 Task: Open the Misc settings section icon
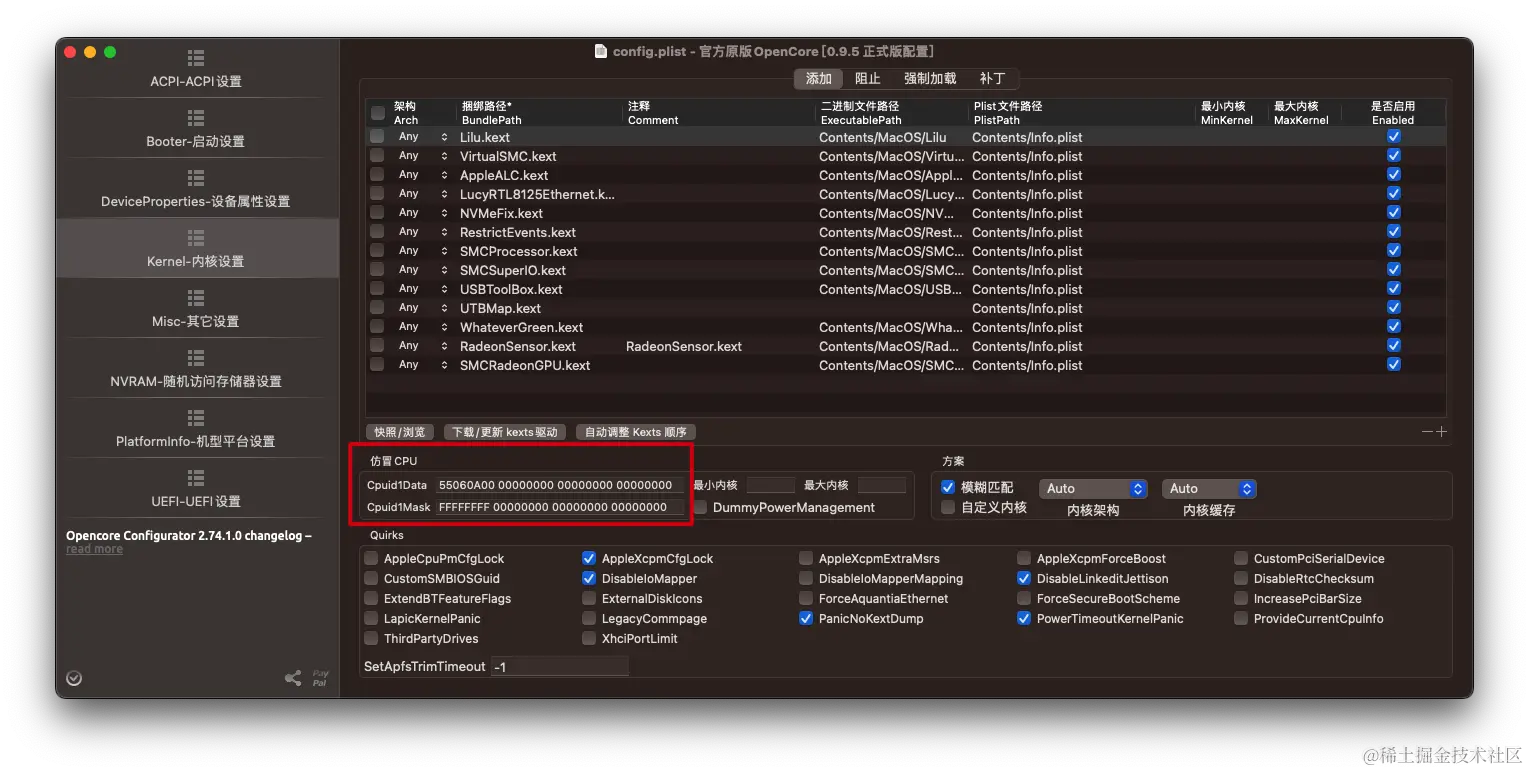click(196, 298)
